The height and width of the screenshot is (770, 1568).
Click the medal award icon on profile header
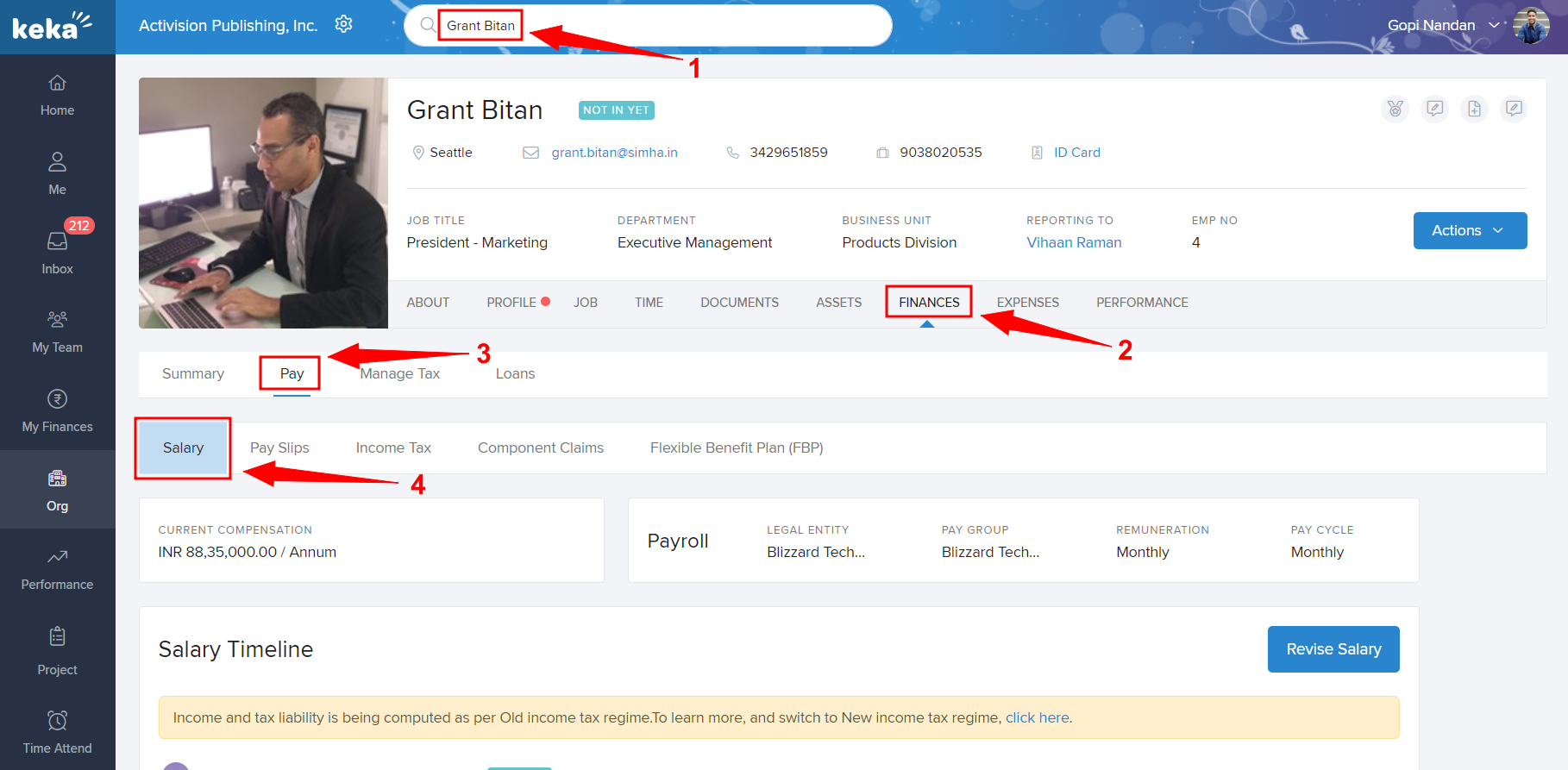click(x=1395, y=109)
